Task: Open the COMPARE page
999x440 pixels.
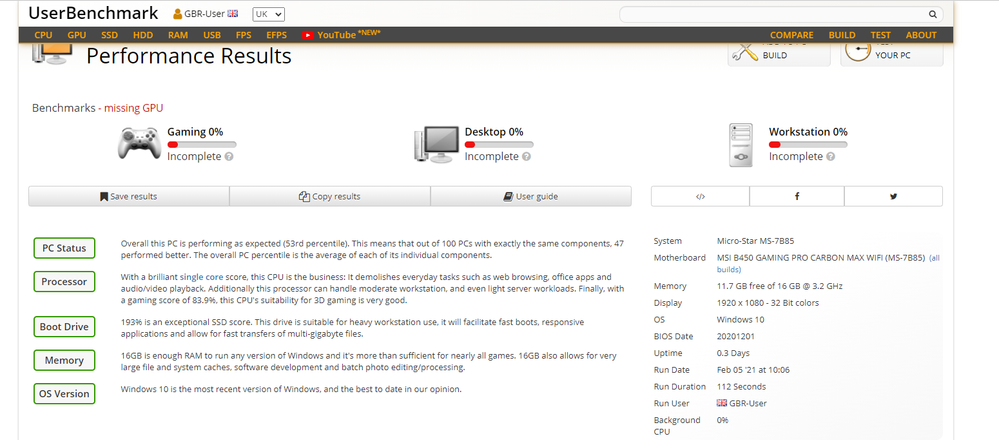Action: (791, 35)
